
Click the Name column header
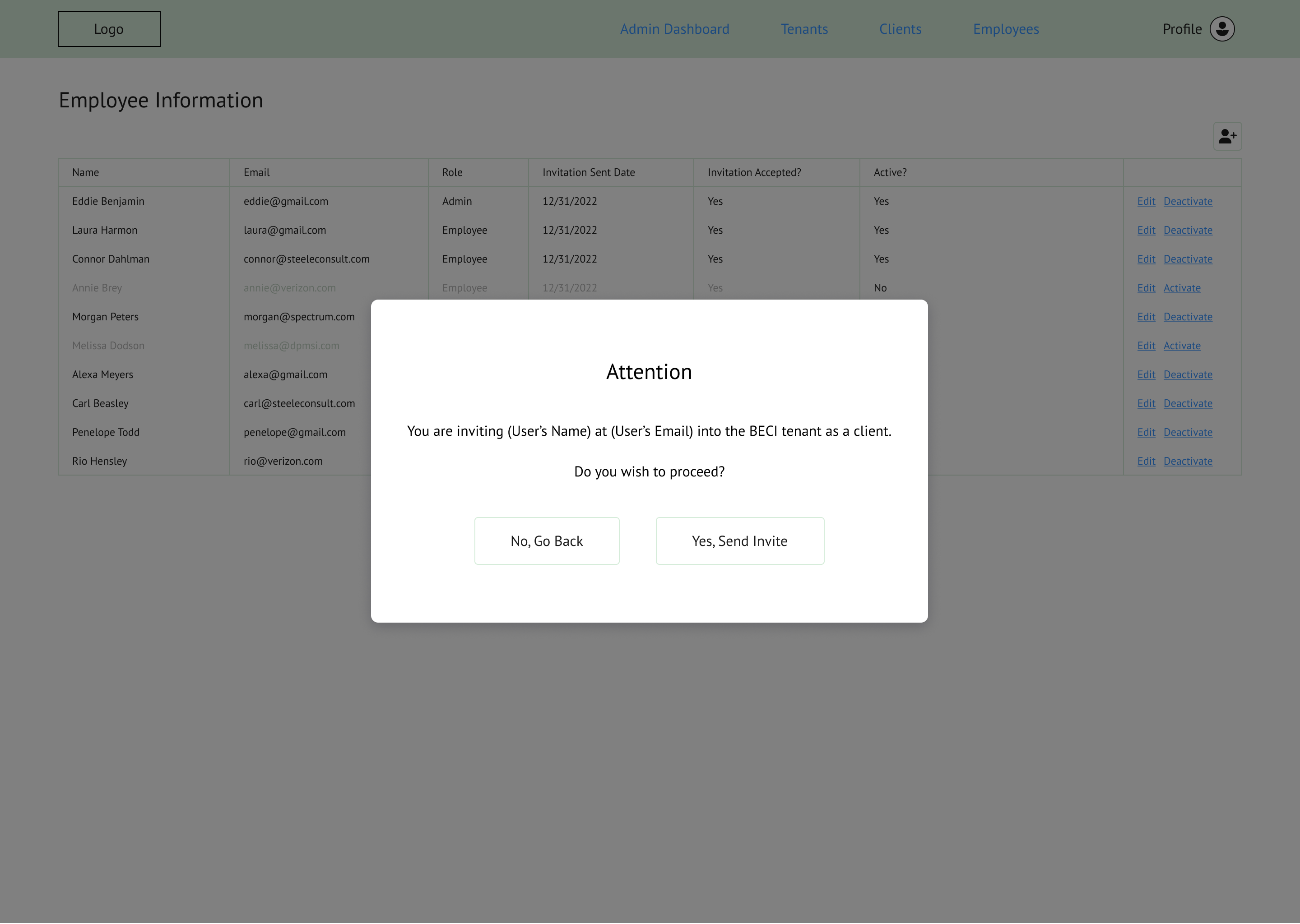click(85, 172)
